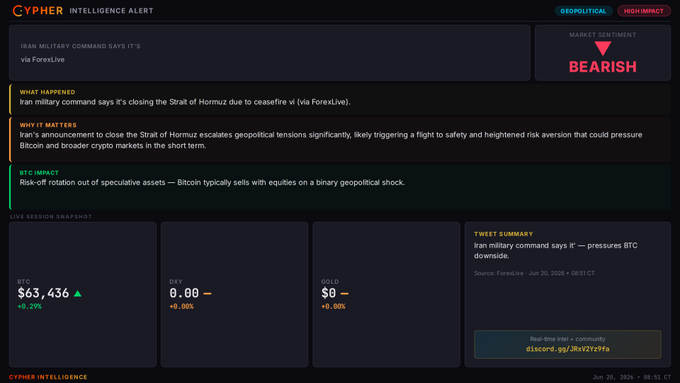Viewport: 680px width, 383px height.
Task: Click the Cypher logo icon
Action: (17, 10)
